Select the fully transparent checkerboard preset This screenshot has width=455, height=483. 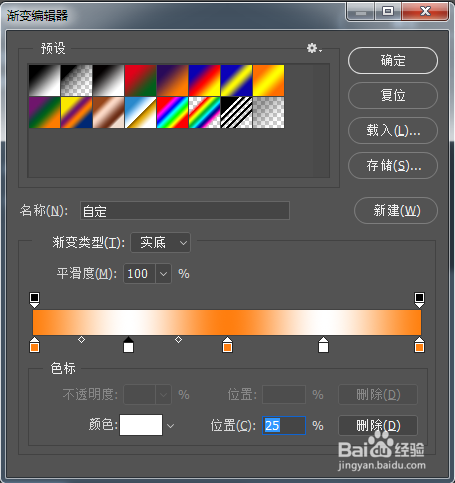269,112
